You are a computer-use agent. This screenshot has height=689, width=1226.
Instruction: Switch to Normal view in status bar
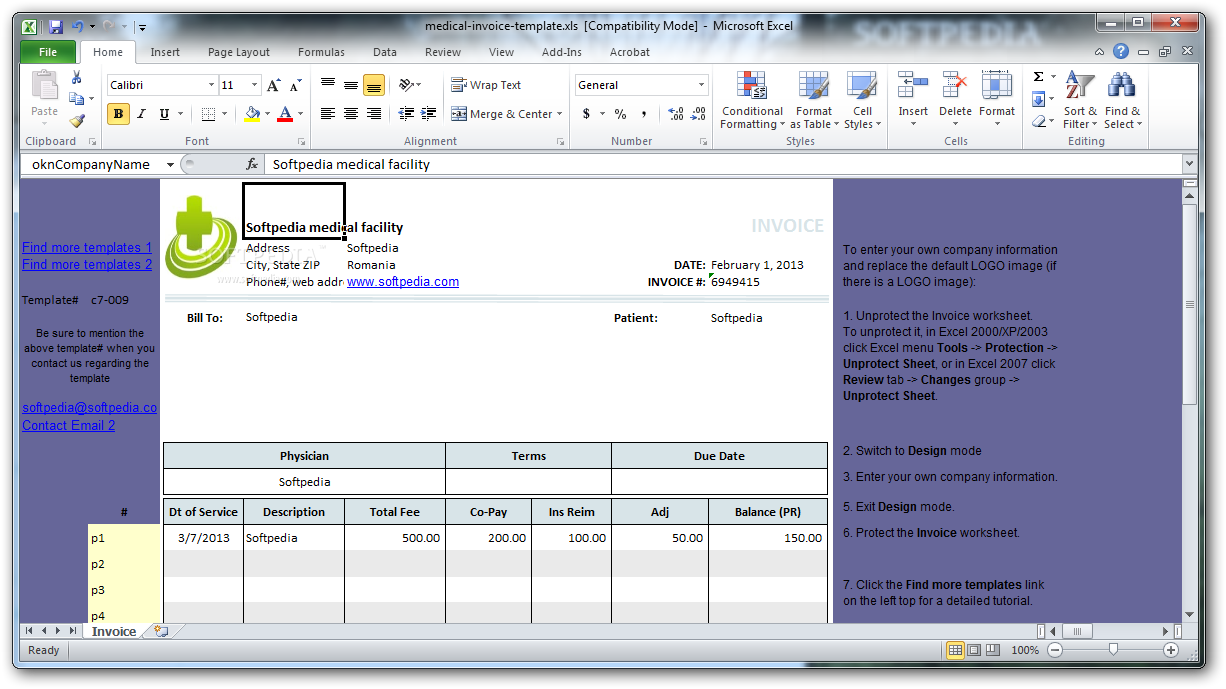coord(955,650)
